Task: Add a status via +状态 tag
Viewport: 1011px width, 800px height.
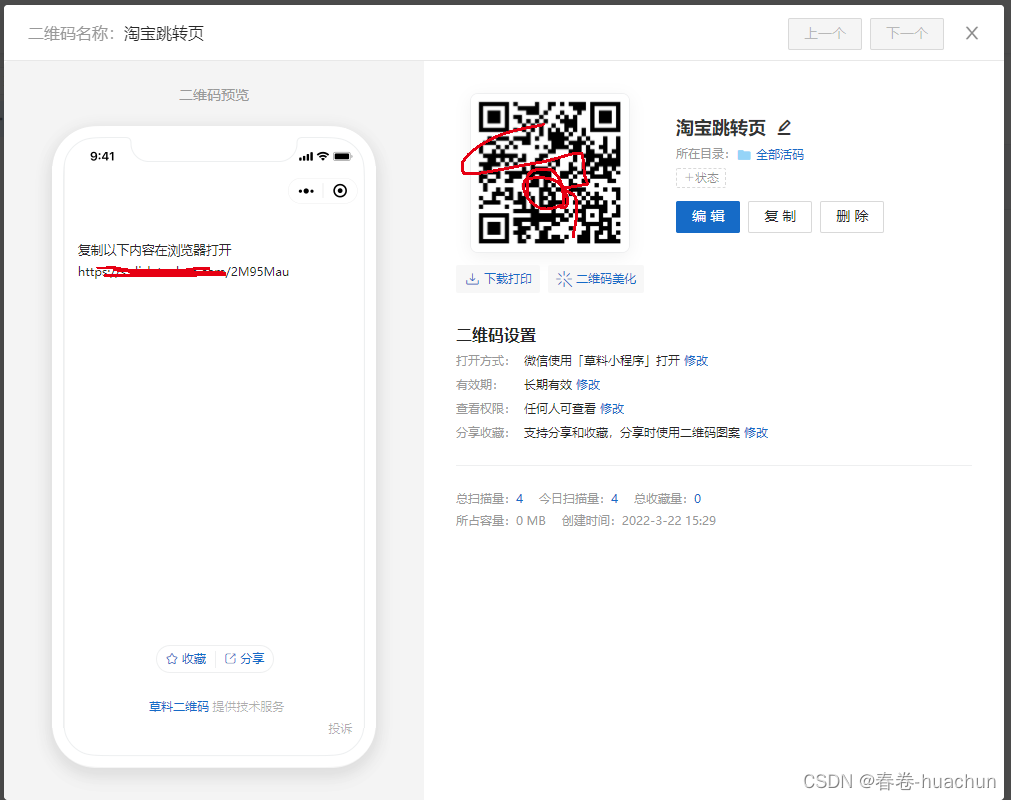Action: click(701, 178)
